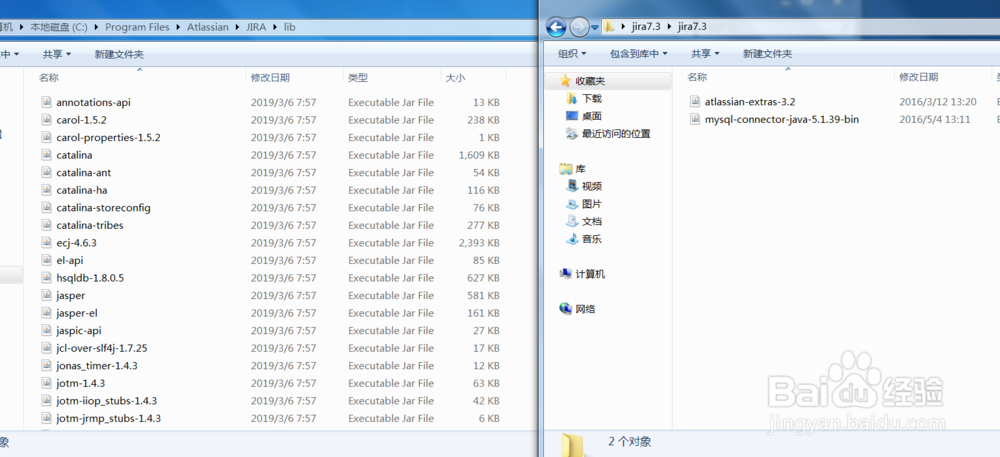Image resolution: width=1000 pixels, height=457 pixels.
Task: Select jcl-over-slf4j-1.7.25 file name
Action: tap(102, 348)
